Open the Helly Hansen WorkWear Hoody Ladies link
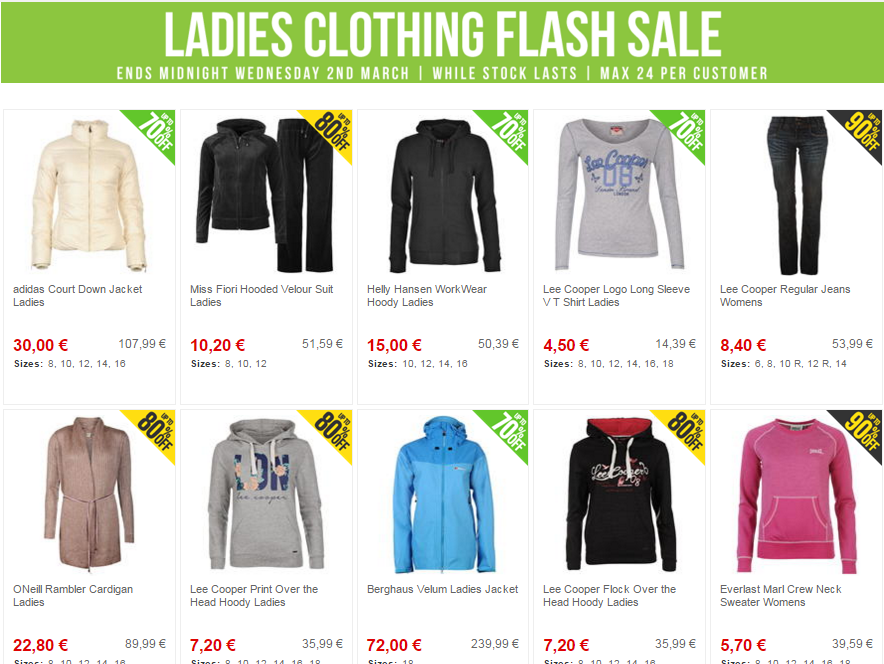Screen dimensions: 884x664 coord(427,295)
